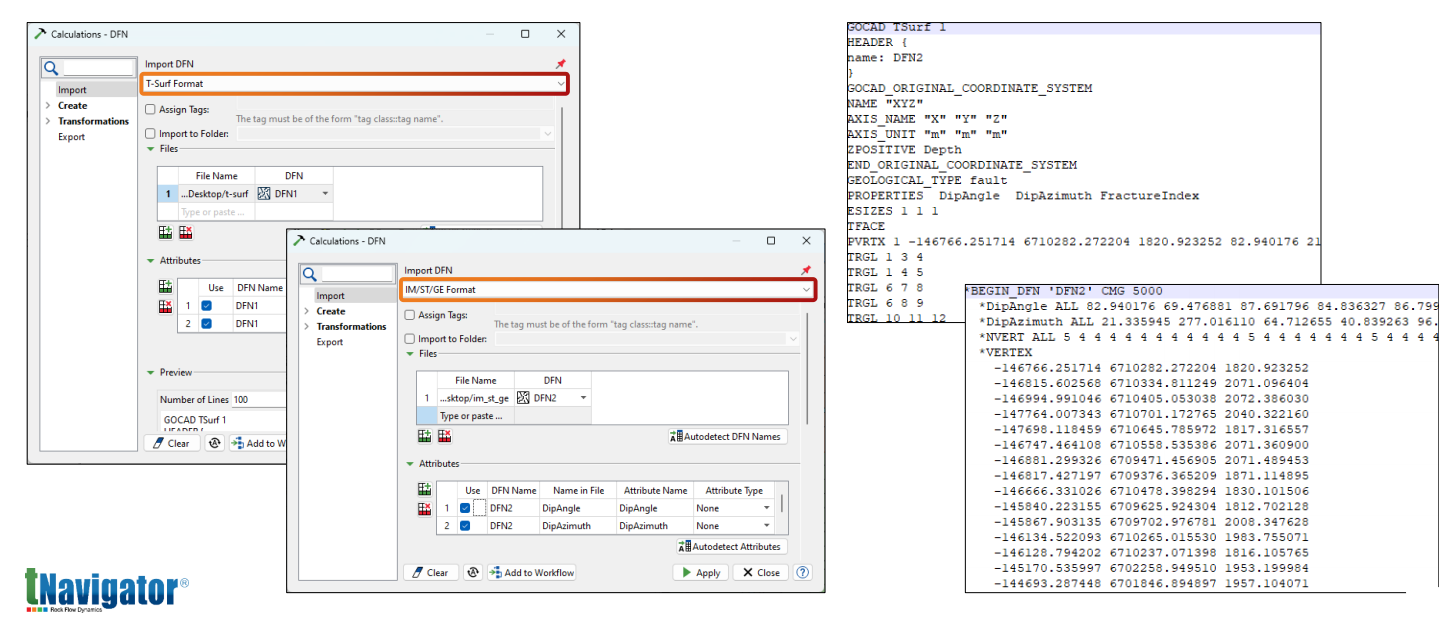Viewport: 1439px width, 620px height.
Task: Enable Assign Tags in the IM/ST/GE window
Action: coord(409,315)
